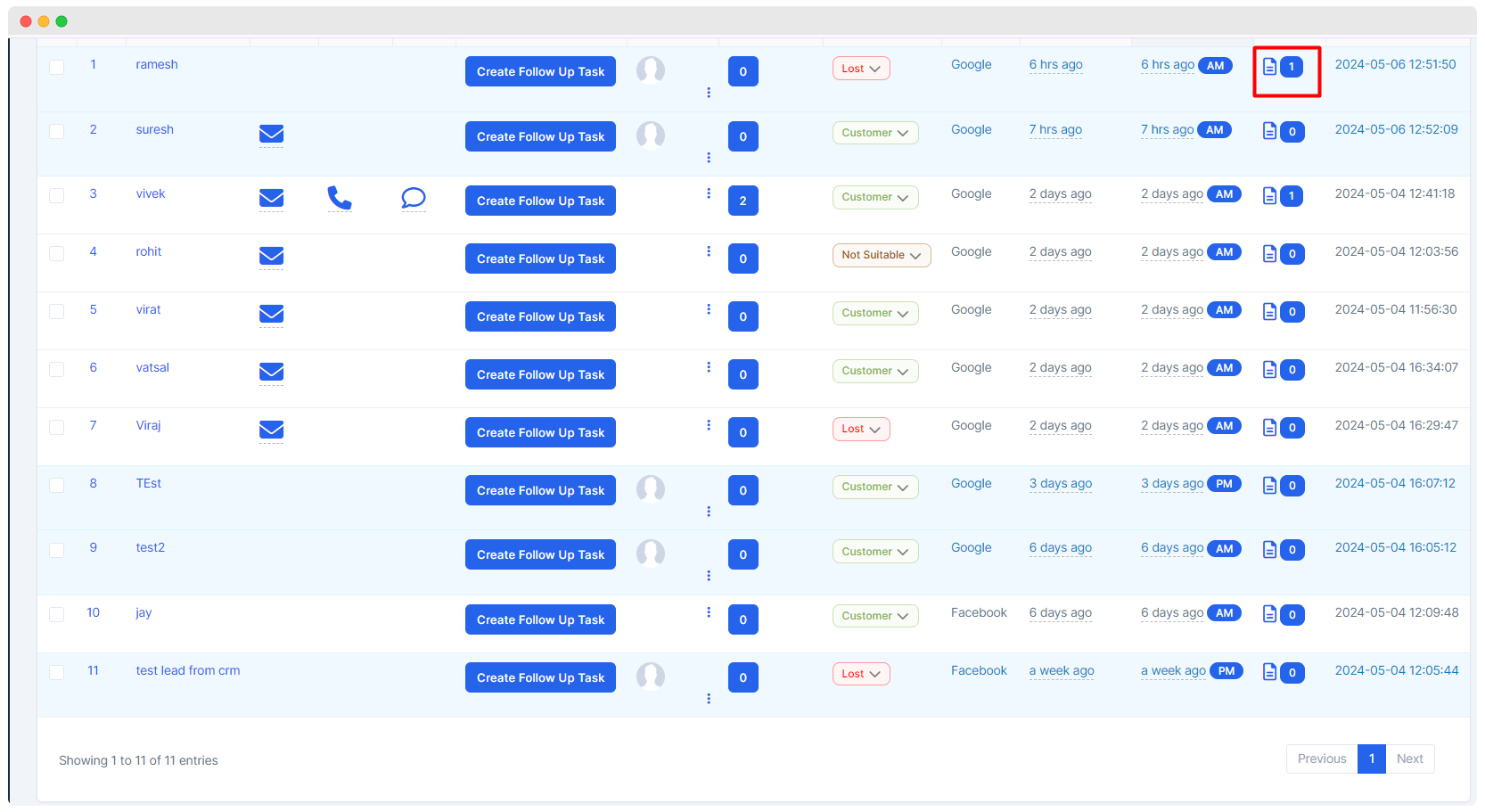The height and width of the screenshot is (812, 1485).
Task: Click the count badge showing 2 for vivek
Action: click(743, 201)
